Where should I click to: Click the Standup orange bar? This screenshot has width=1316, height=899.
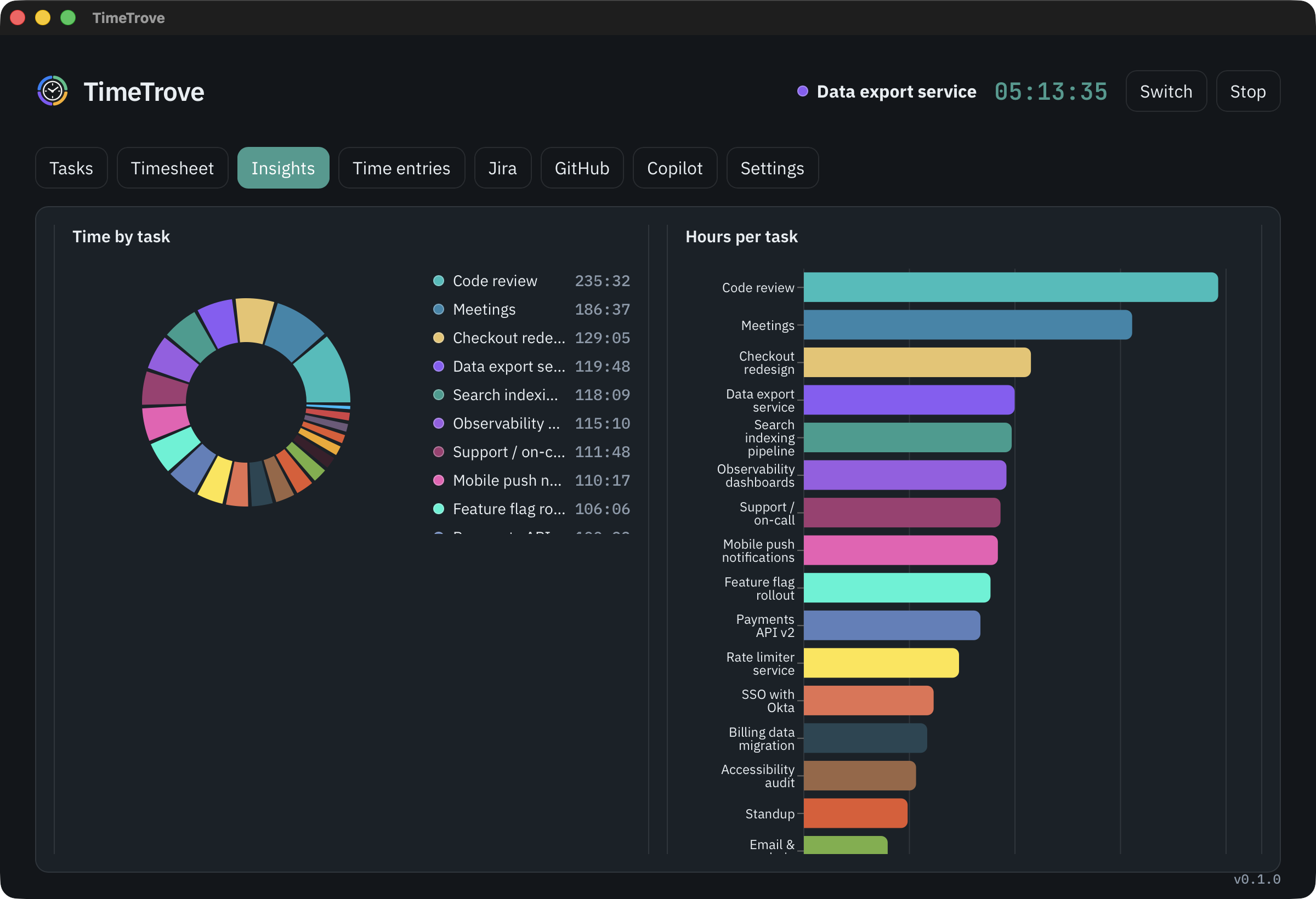tap(855, 813)
